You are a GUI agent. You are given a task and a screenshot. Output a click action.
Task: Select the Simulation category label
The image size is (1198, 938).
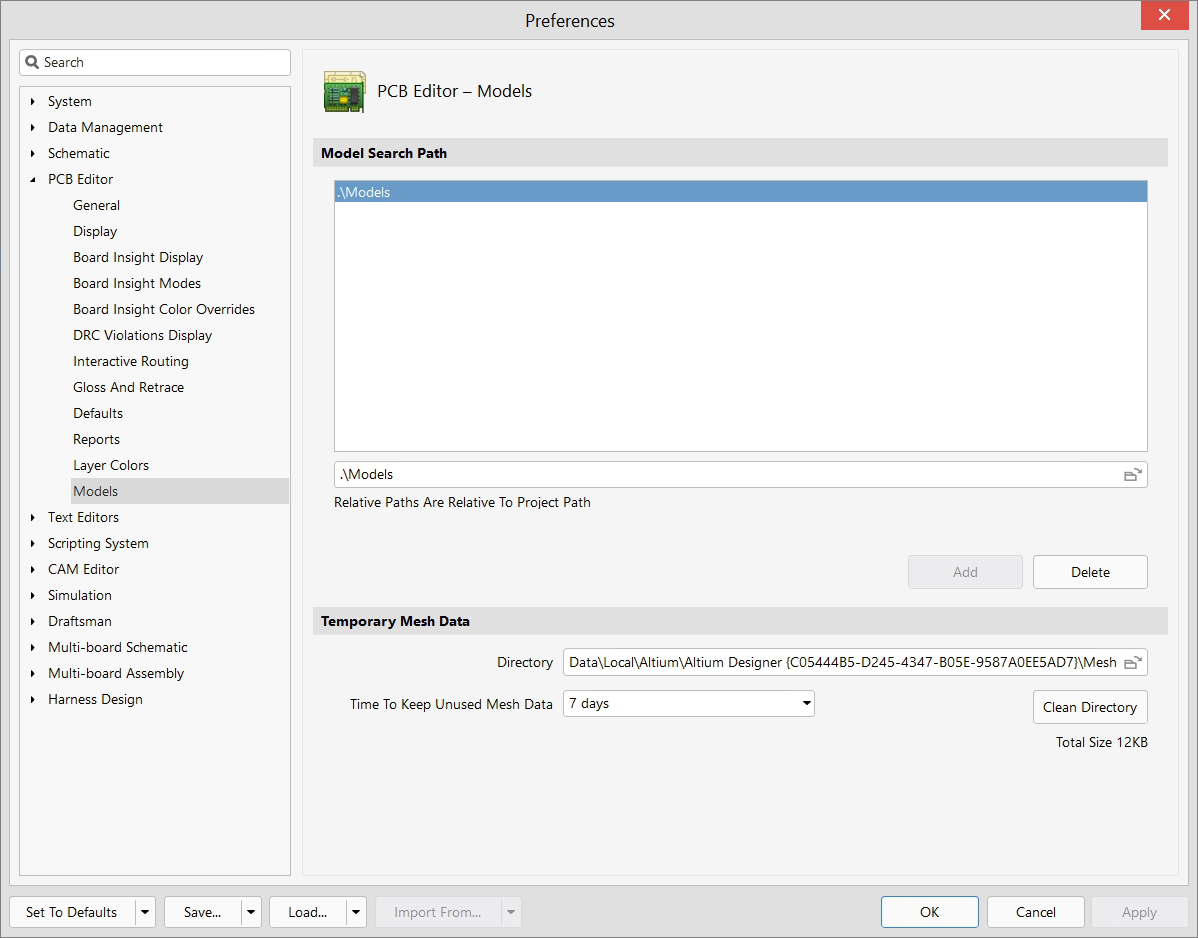[x=79, y=595]
